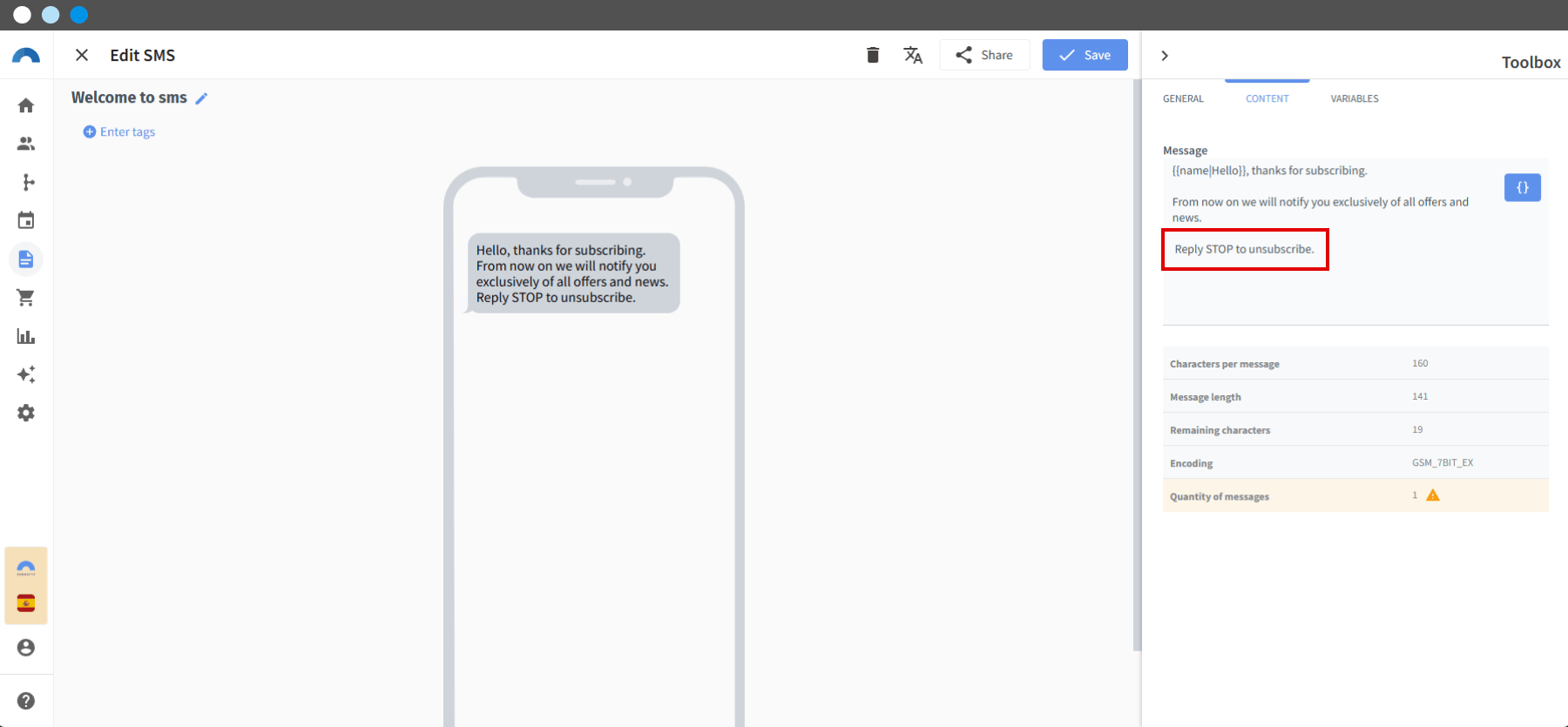Delete the SMS with the trash icon

coord(873,55)
